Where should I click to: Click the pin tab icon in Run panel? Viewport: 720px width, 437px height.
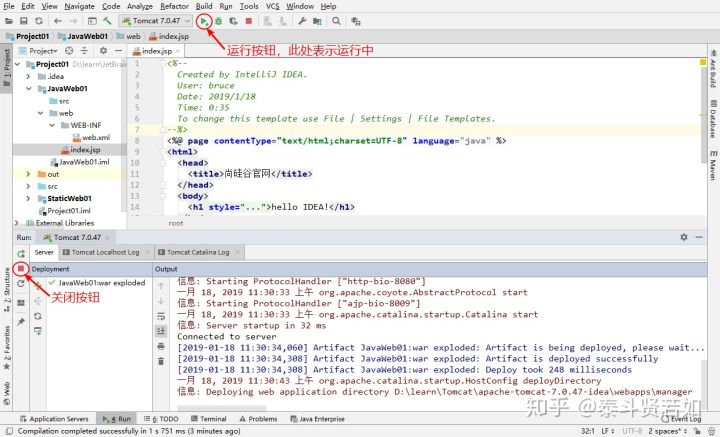tap(20, 321)
